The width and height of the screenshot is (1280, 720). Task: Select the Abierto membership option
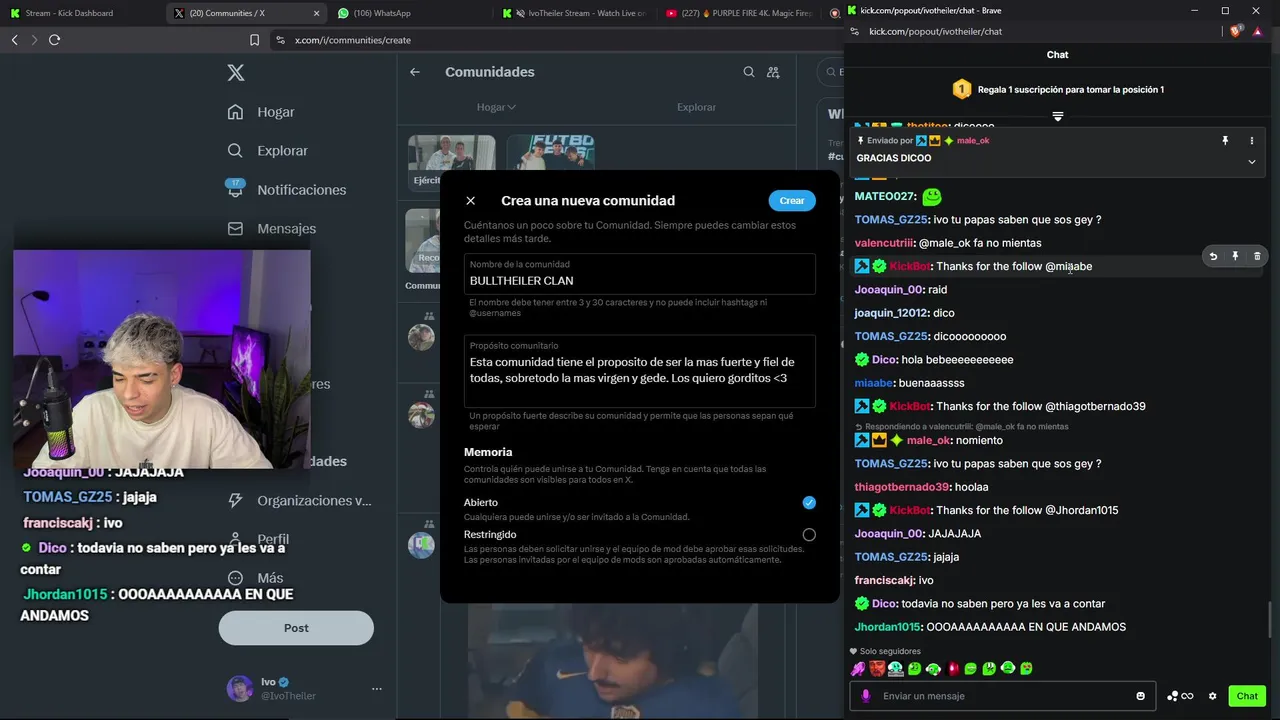pos(809,502)
